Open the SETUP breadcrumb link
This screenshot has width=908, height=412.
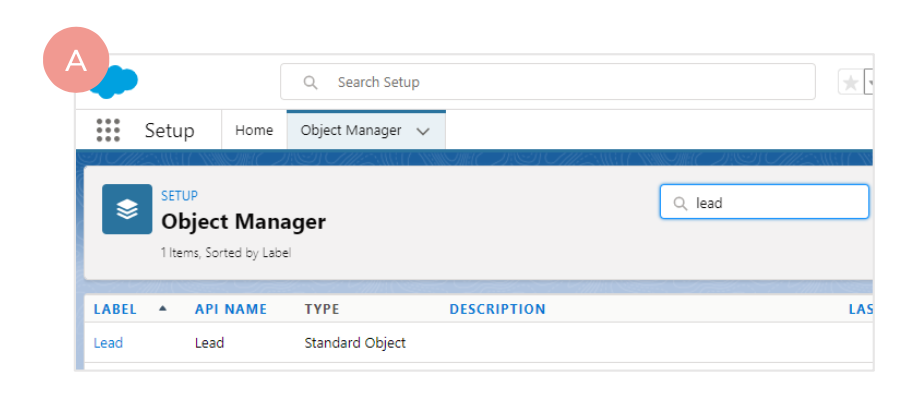[180, 196]
